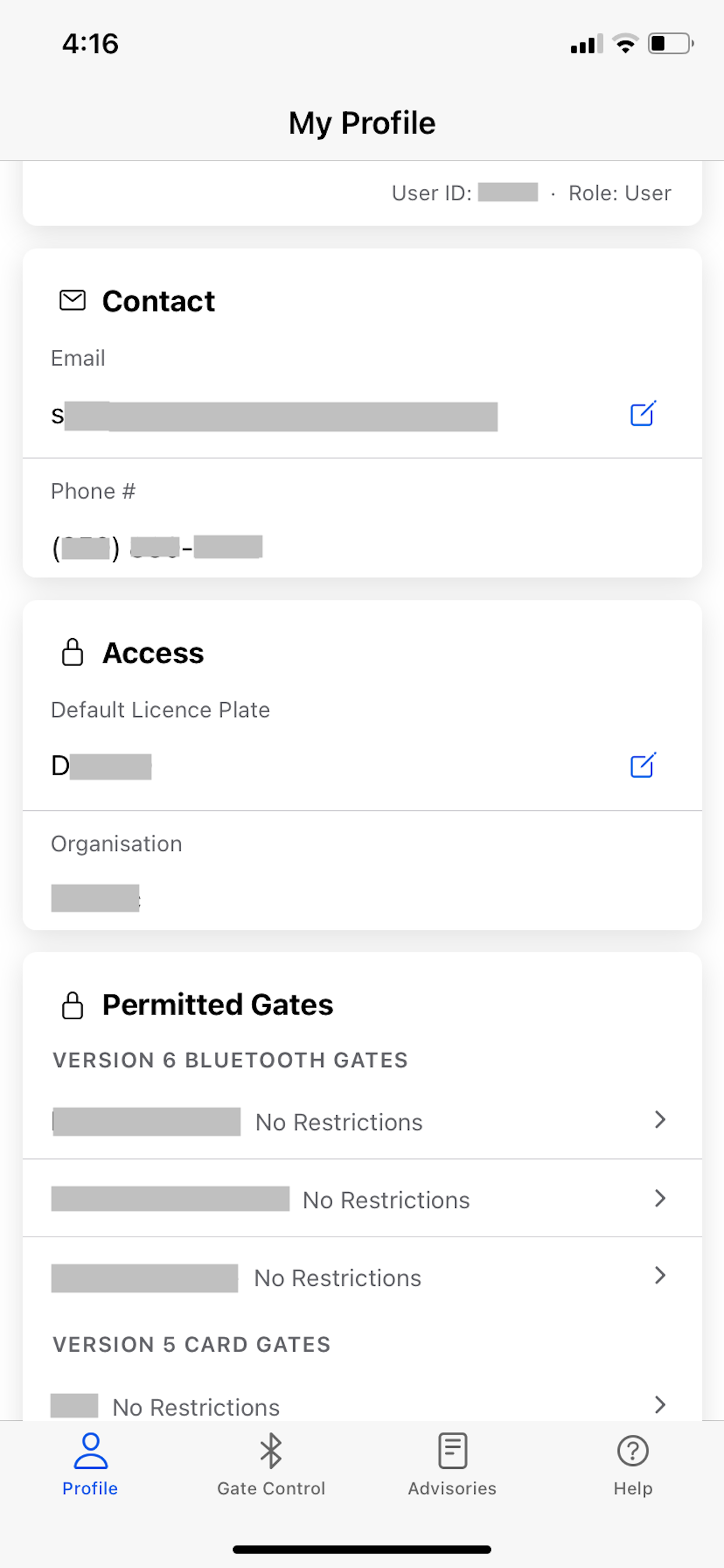Switch to the Advisories tab label
Viewport: 724px width, 1568px height.
point(452,1488)
